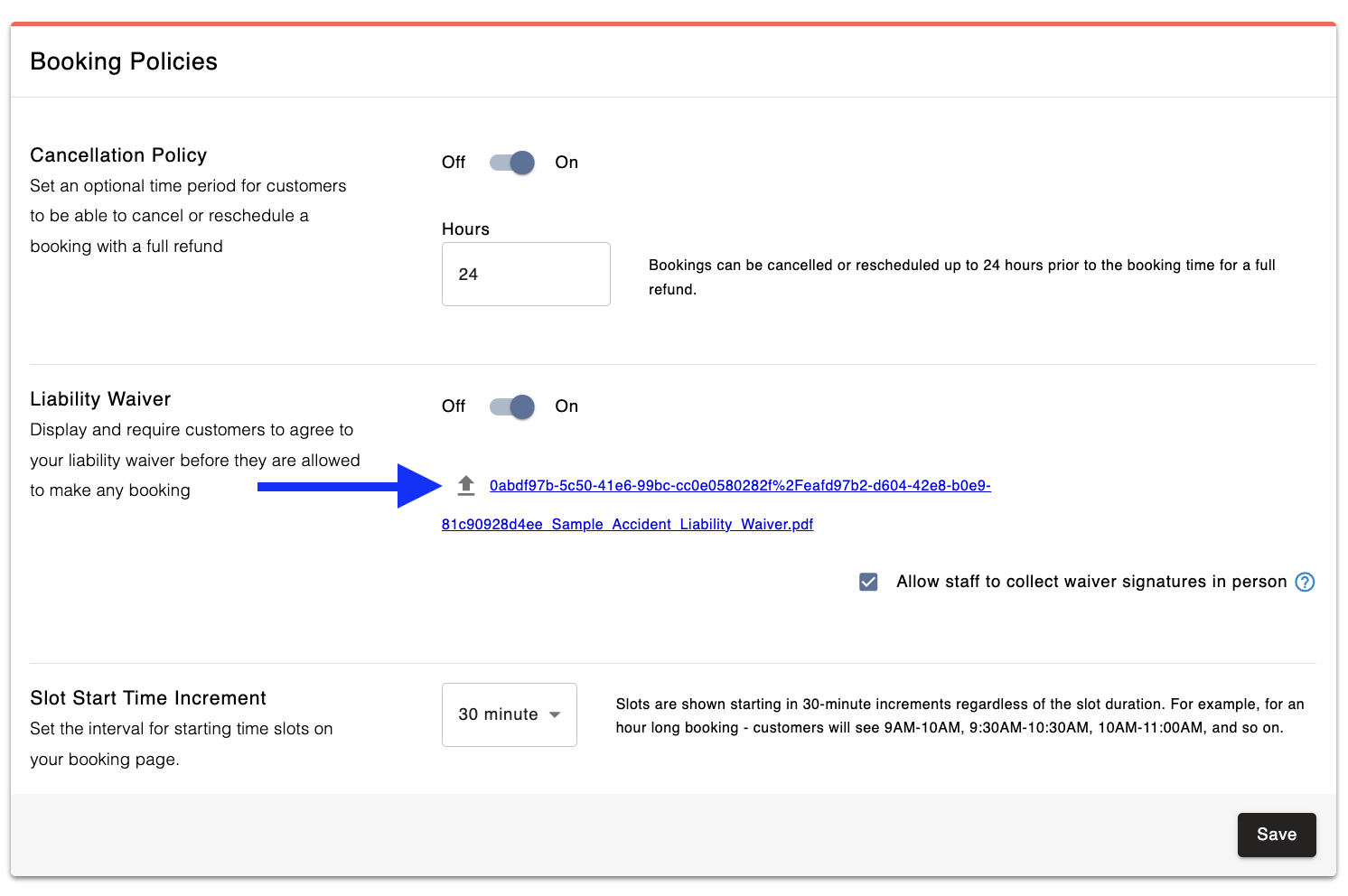This screenshot has height=896, width=1348.
Task: Click the 'Bookings can be cancelled' refund note
Action: tap(962, 277)
